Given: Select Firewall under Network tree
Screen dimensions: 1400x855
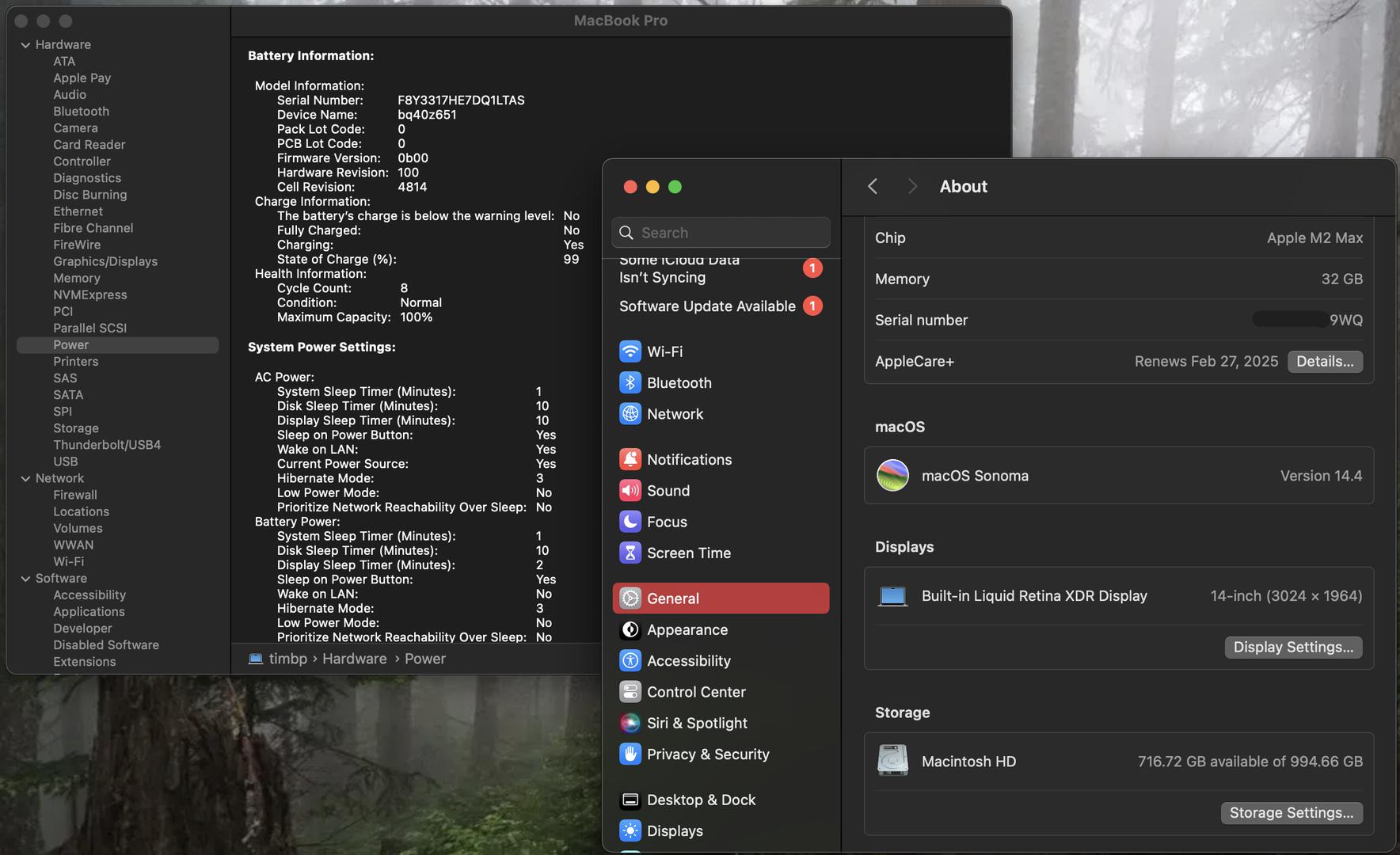Looking at the screenshot, I should 75,496.
